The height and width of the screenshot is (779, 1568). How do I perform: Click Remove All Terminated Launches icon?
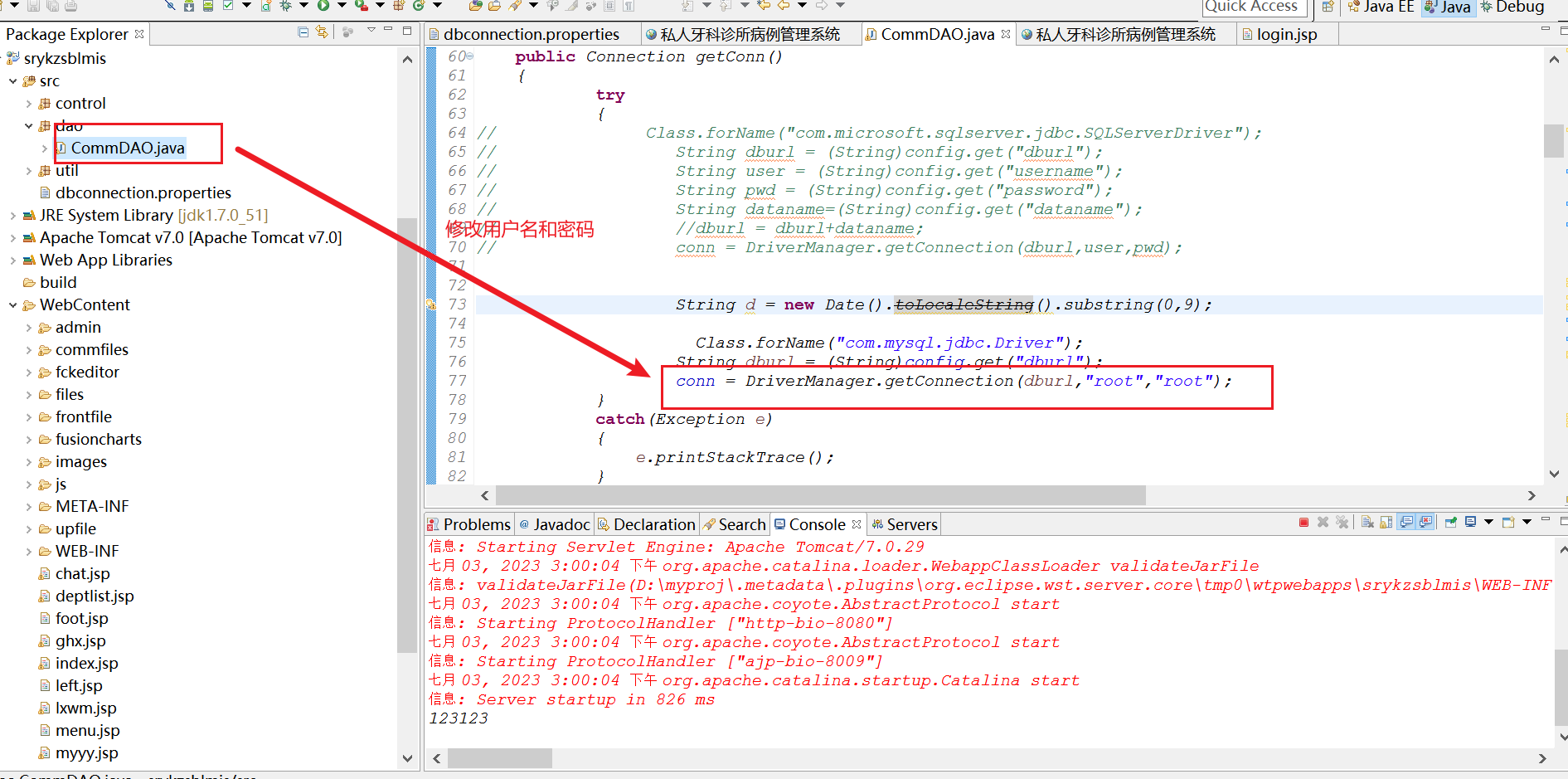point(1342,523)
